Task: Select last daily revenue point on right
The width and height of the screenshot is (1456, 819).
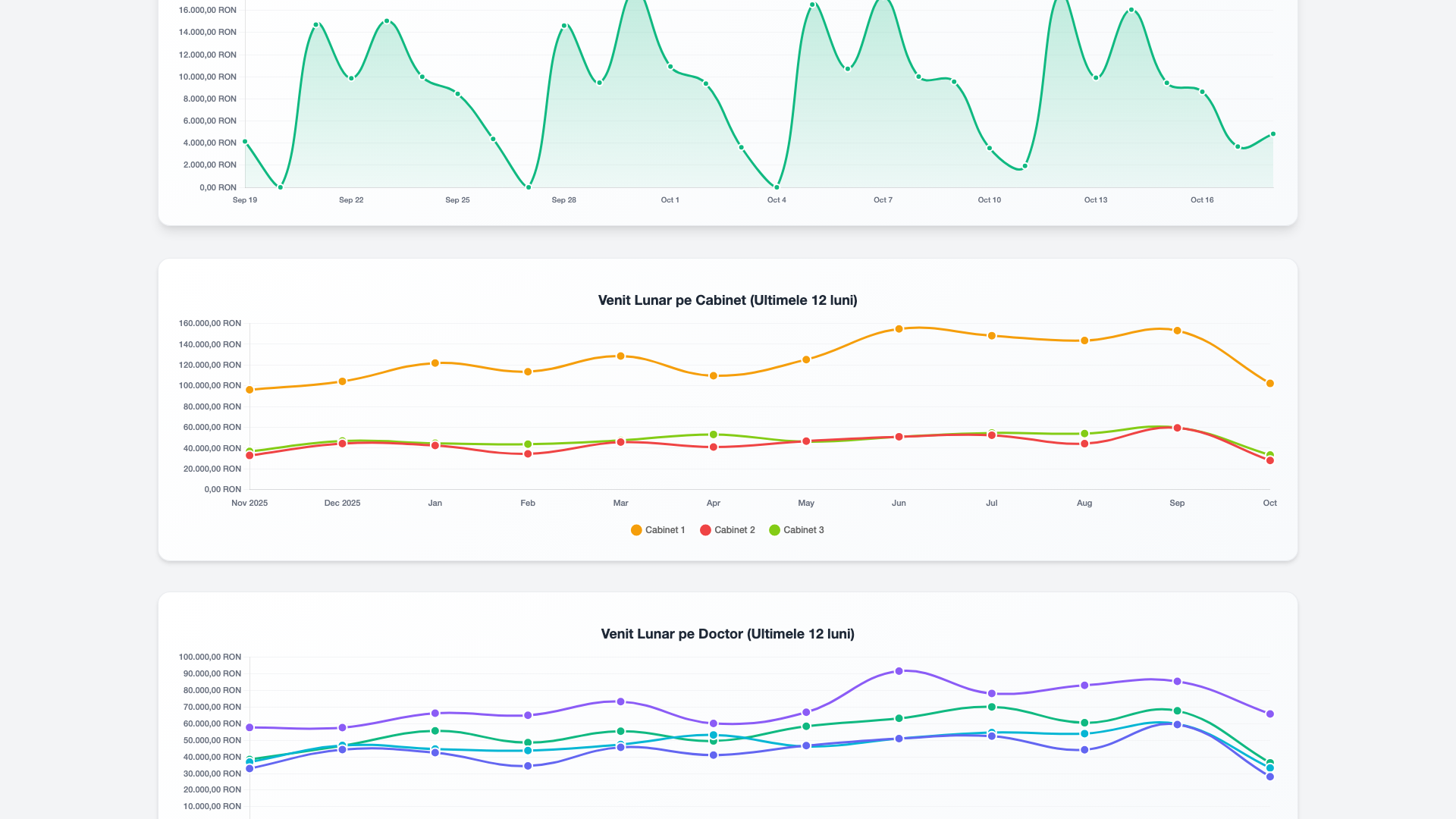Action: point(1273,134)
